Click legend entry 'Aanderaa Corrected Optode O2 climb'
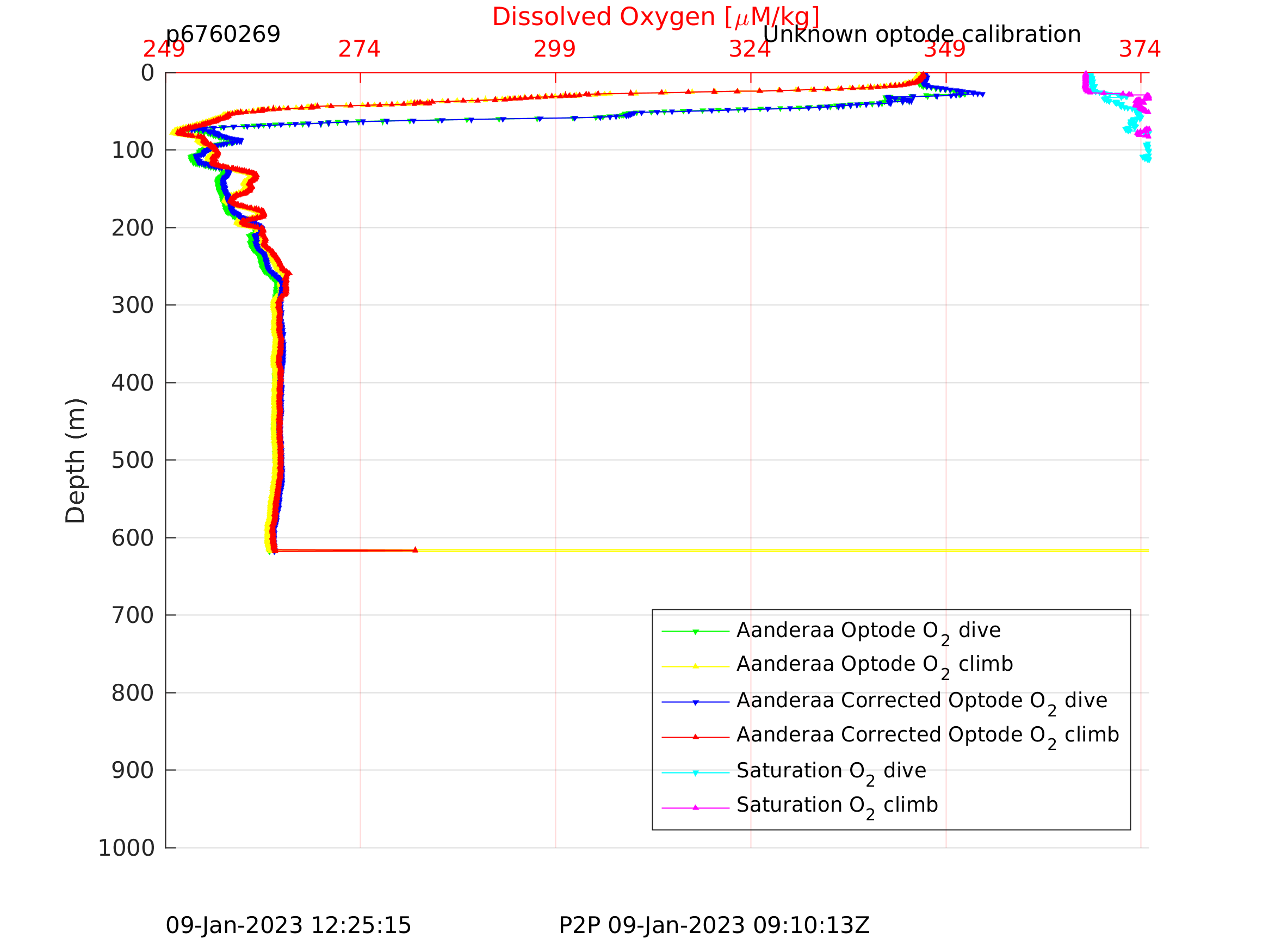 [927, 736]
